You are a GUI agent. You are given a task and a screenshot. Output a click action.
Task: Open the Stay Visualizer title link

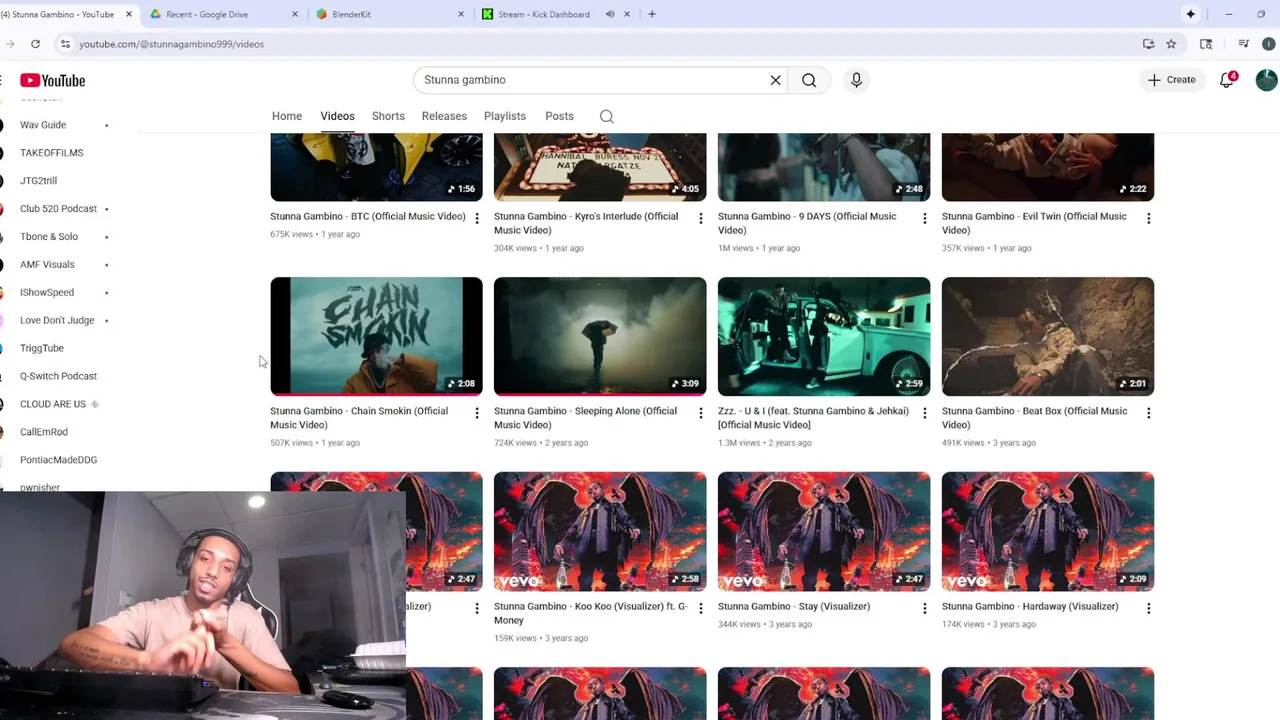[x=794, y=606]
